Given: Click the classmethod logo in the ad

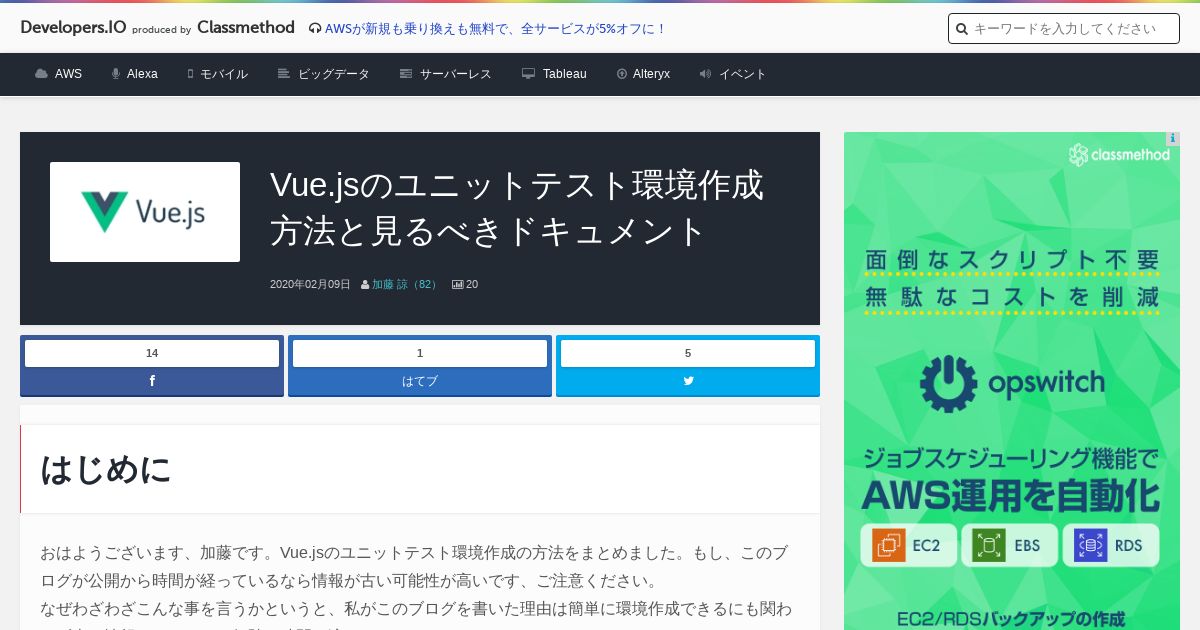Looking at the screenshot, I should [x=1119, y=155].
